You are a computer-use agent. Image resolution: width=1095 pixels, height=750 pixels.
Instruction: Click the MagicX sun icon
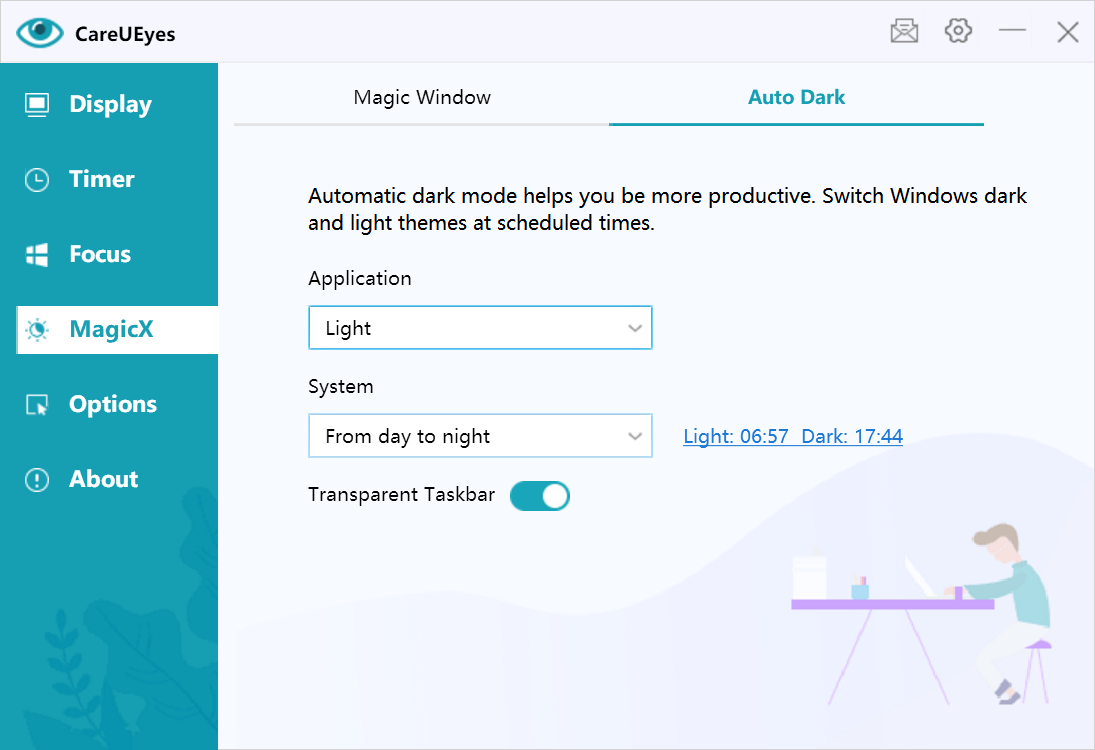(37, 330)
